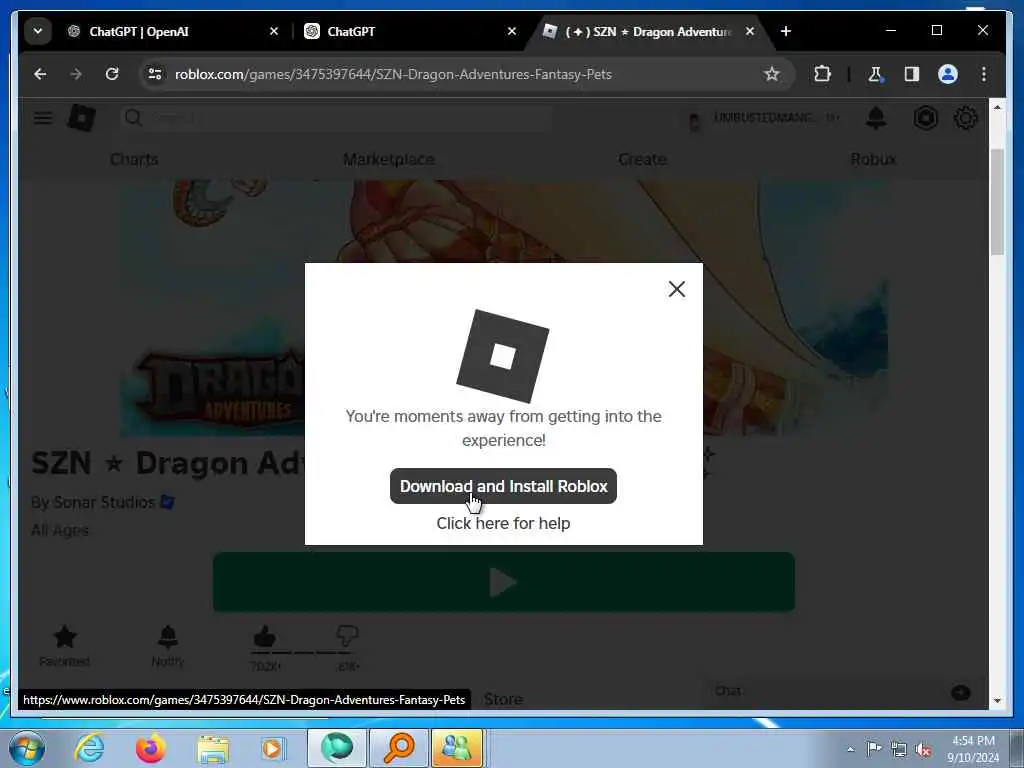Open Windows Explorer folder in taskbar
This screenshot has height=768, width=1024.
[x=213, y=748]
